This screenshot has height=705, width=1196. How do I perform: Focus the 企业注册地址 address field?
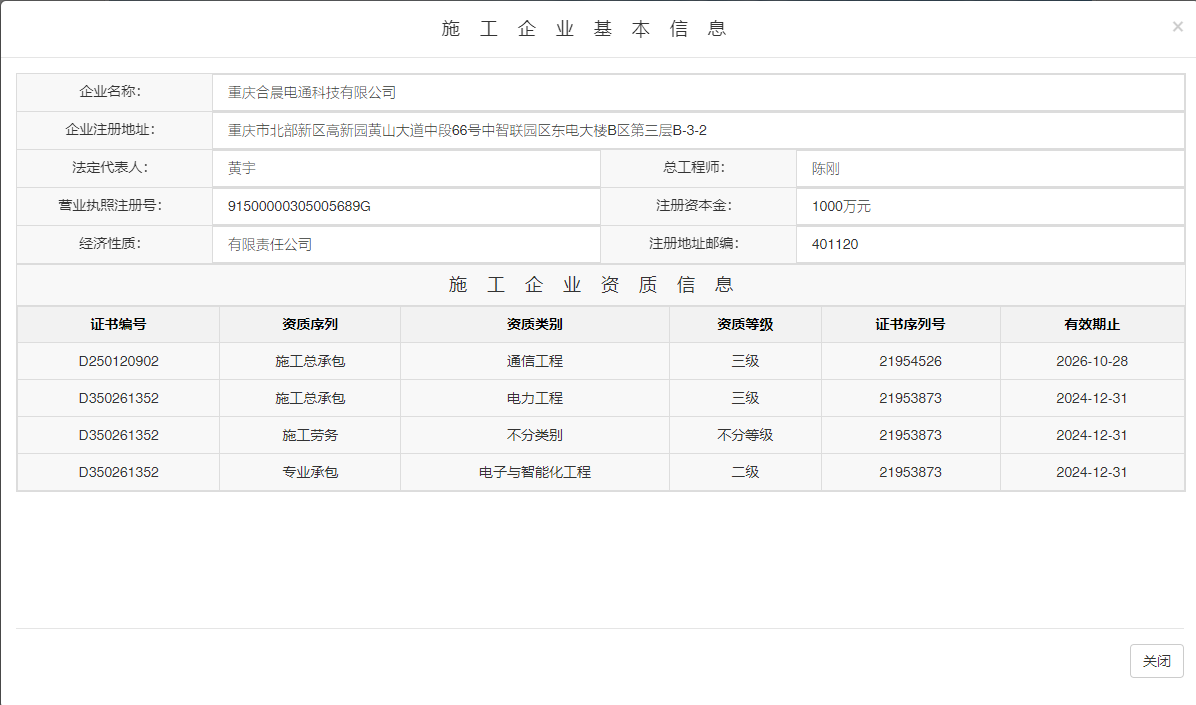[698, 131]
